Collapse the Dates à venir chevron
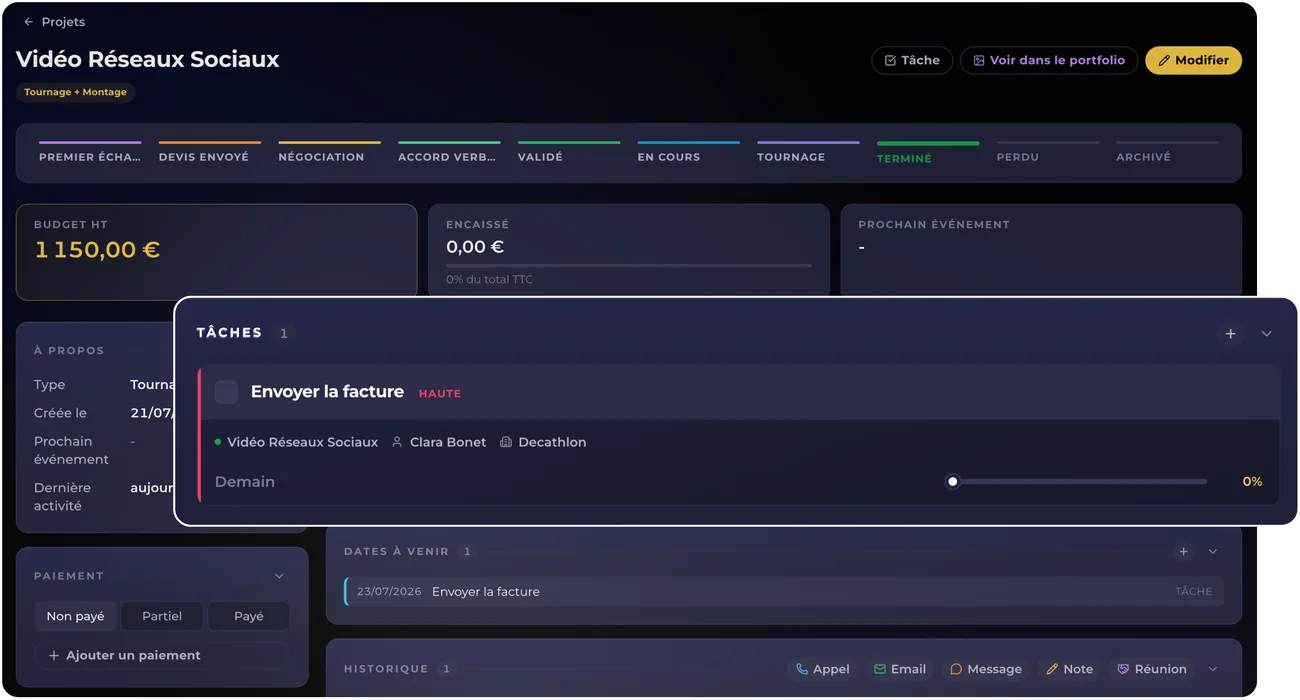Viewport: 1300px width, 700px height. coord(1213,552)
